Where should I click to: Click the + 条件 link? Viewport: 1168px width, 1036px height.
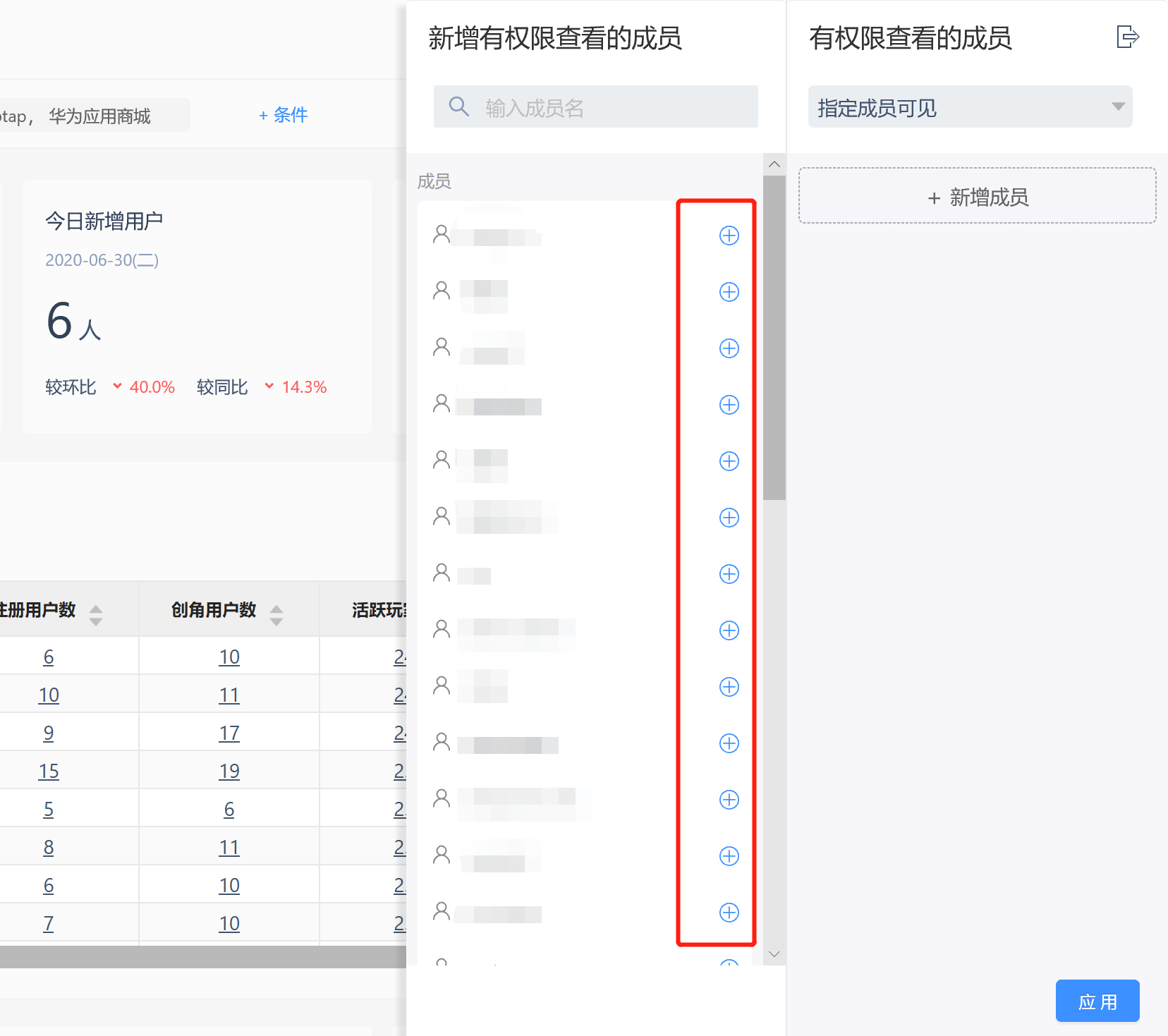click(283, 115)
